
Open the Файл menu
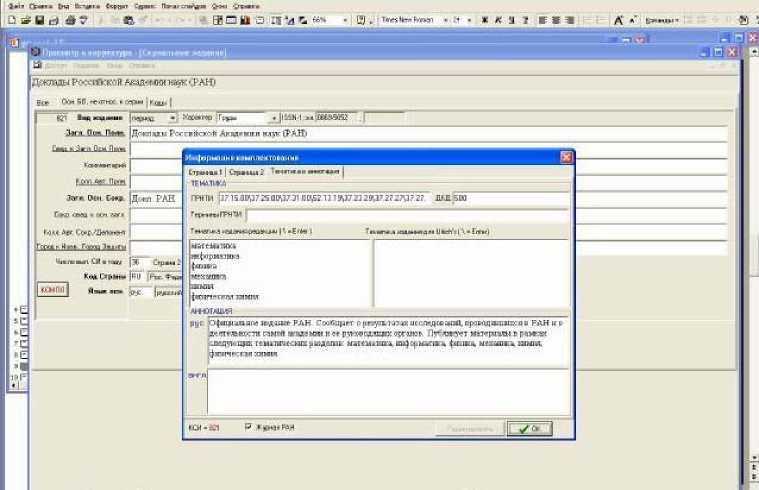[x=16, y=6]
